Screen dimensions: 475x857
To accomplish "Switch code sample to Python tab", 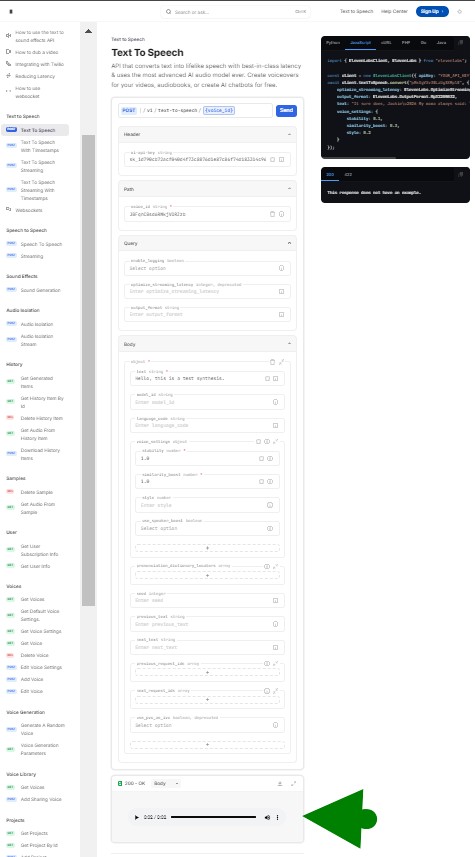I will point(333,42).
